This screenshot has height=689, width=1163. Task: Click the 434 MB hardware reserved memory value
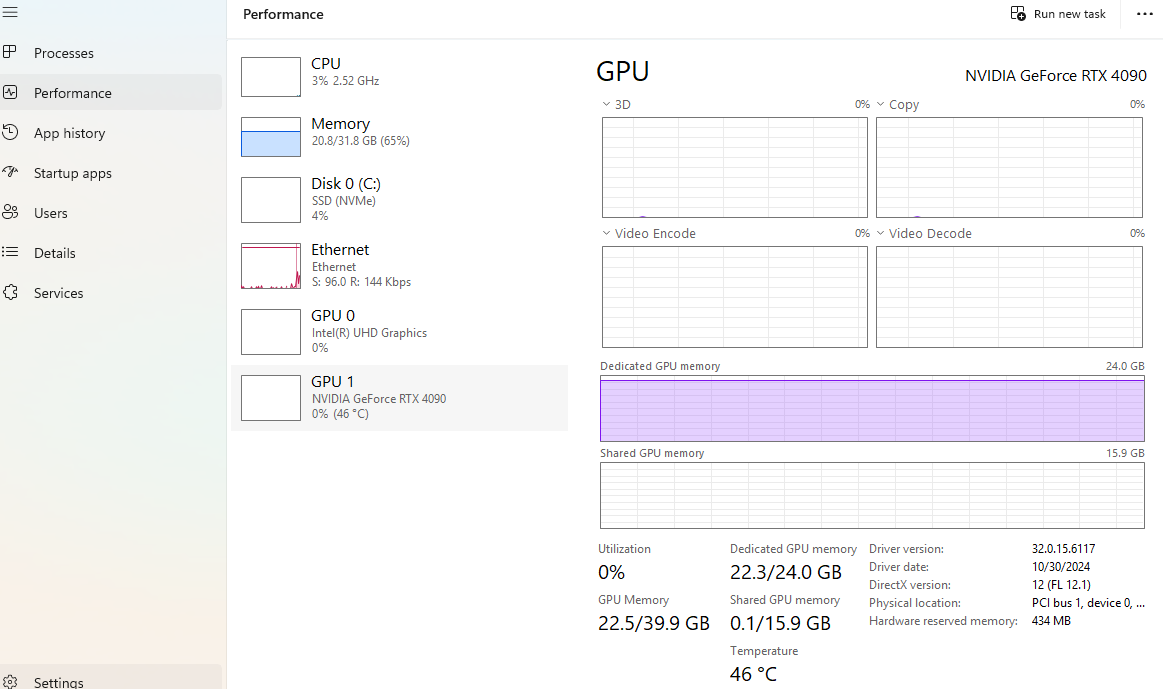pos(1051,621)
